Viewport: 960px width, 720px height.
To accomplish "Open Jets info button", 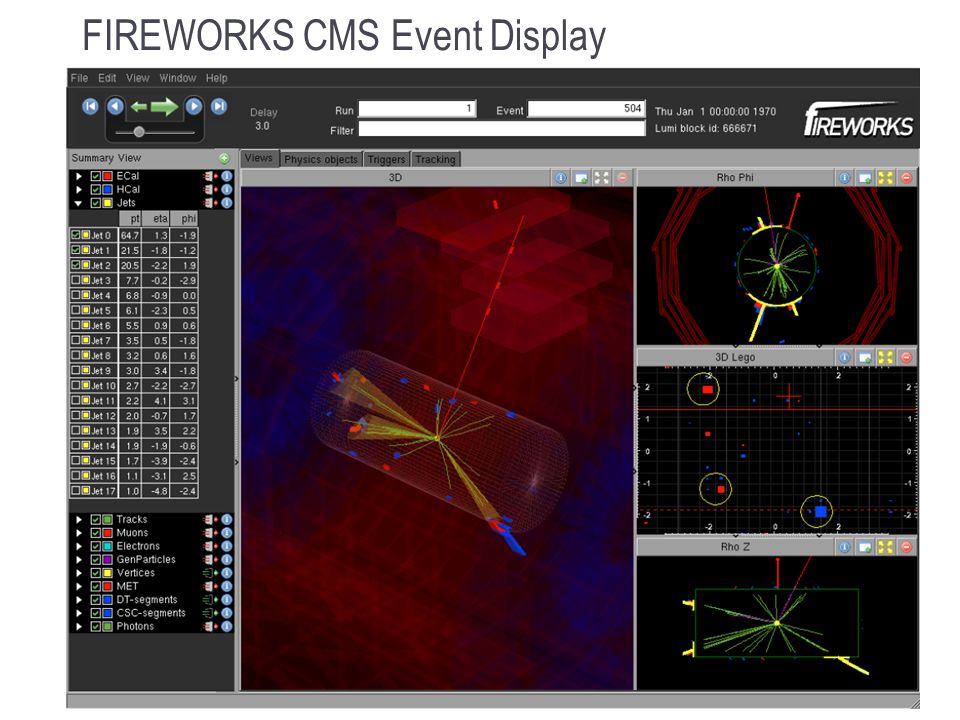I will tap(227, 203).
